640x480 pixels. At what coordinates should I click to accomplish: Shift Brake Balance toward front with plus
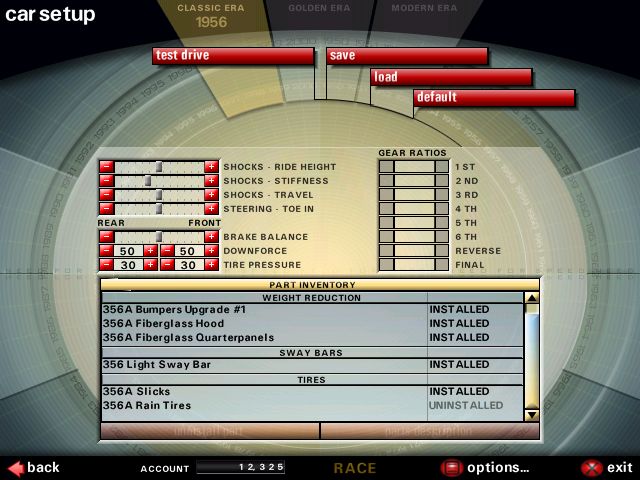pyautogui.click(x=211, y=237)
